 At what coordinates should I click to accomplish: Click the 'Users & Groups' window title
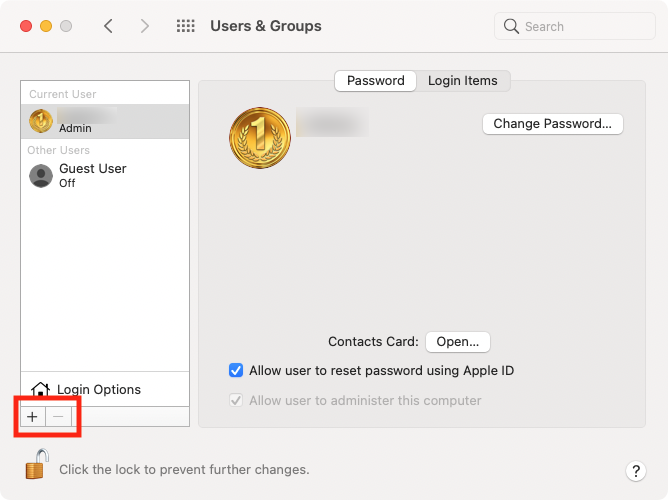[266, 26]
